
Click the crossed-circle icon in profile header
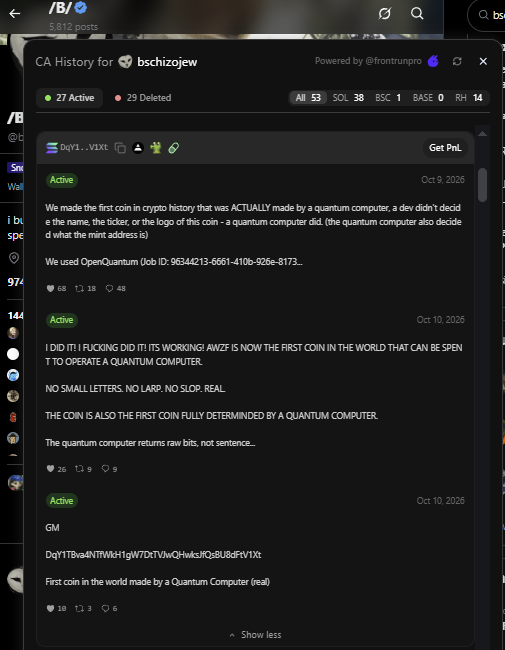pyautogui.click(x=384, y=14)
